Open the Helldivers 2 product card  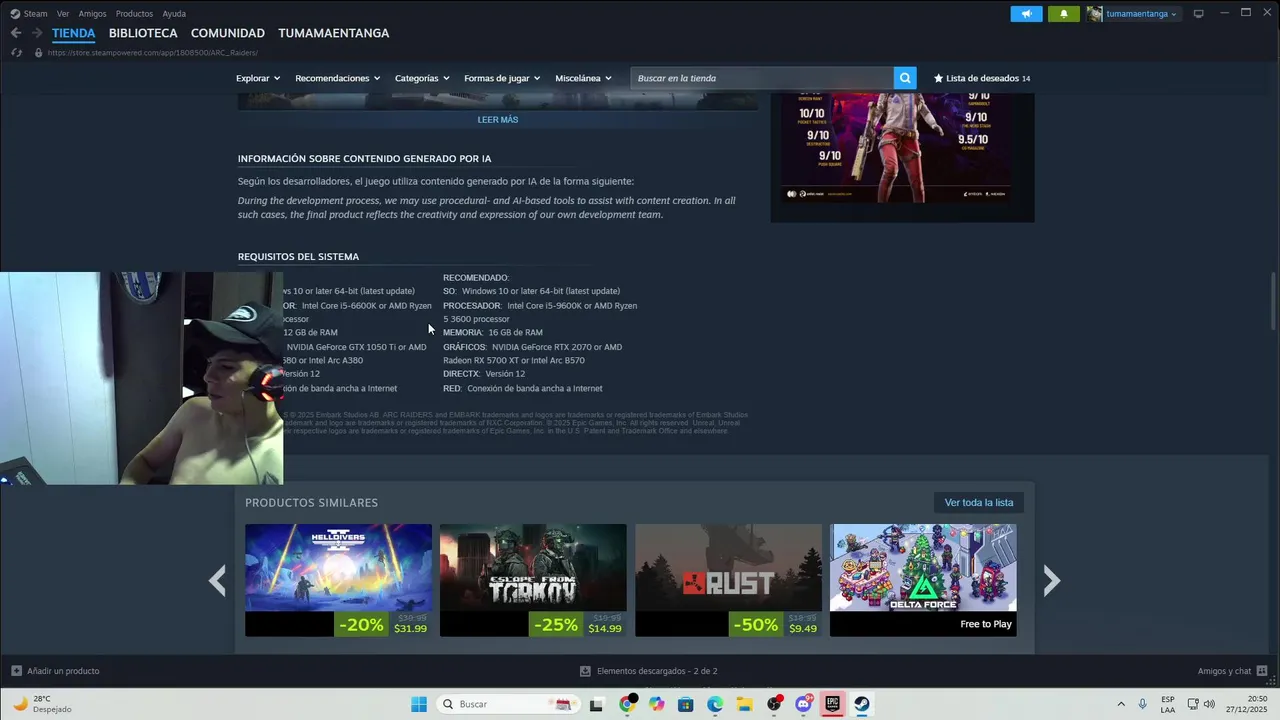pyautogui.click(x=339, y=580)
